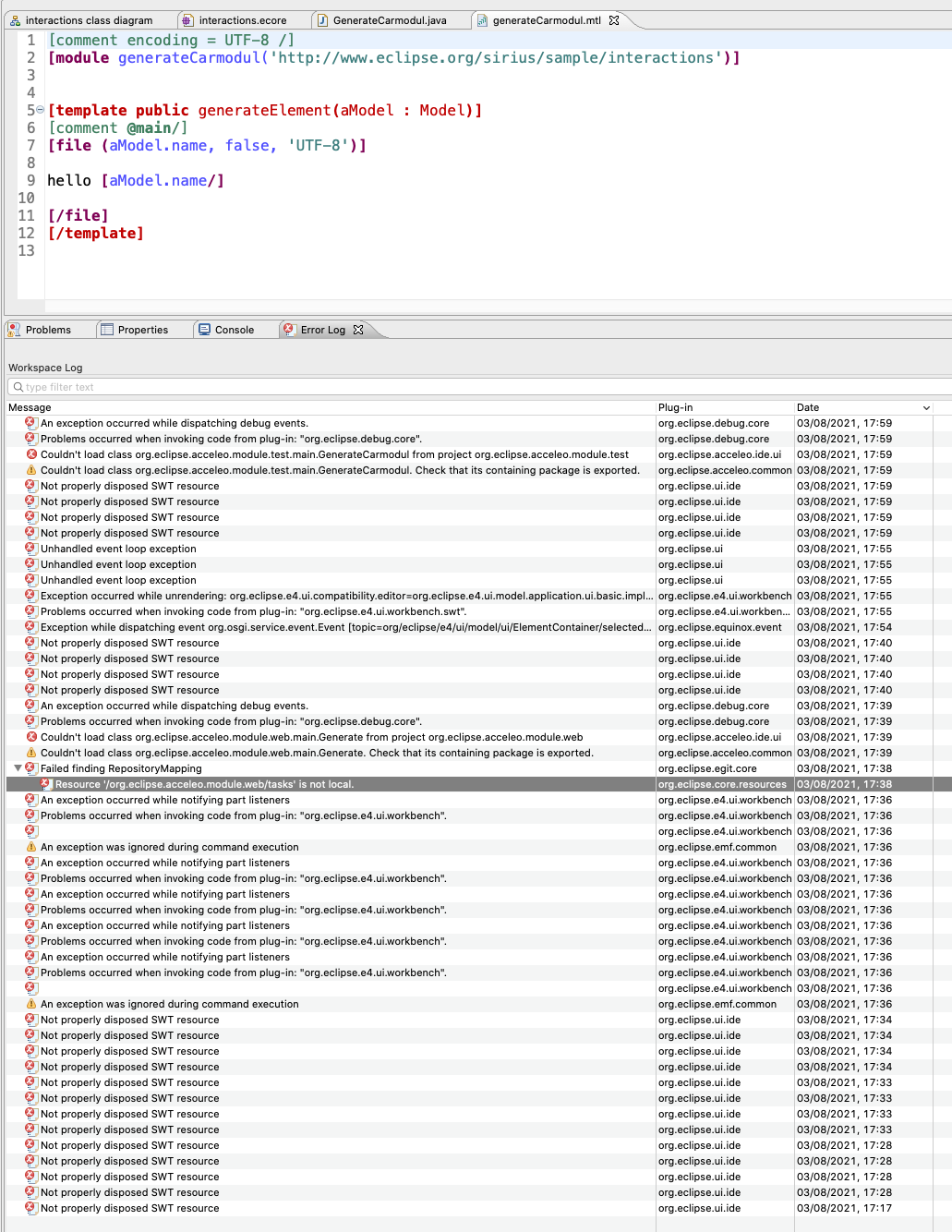The height and width of the screenshot is (1232, 952).
Task: Collapse the Failed finding RepositoryMapping entry
Action: pyautogui.click(x=18, y=768)
